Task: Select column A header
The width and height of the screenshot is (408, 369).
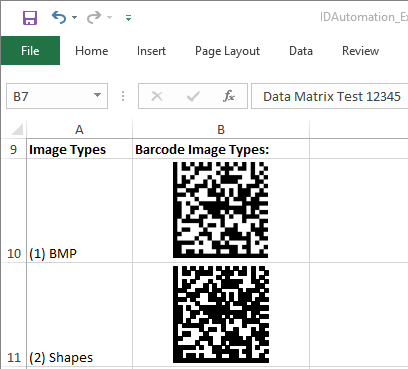Action: pos(79,129)
